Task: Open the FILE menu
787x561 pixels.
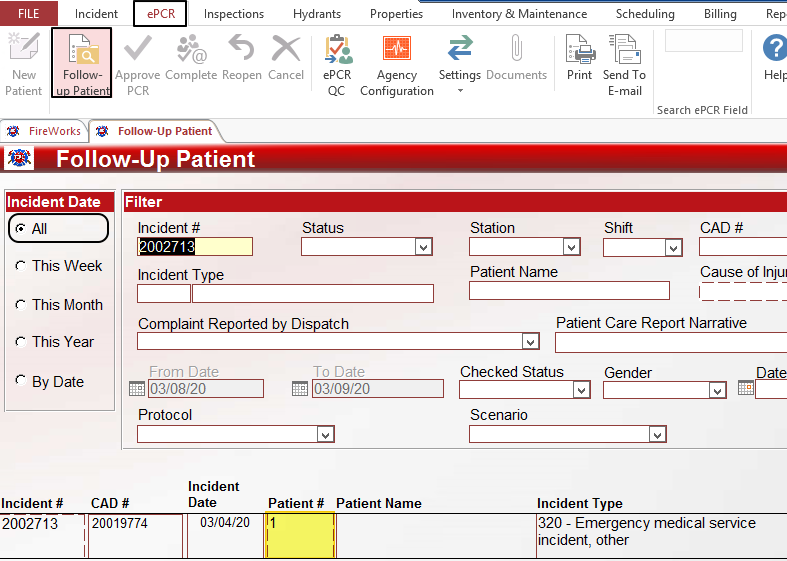Action: [29, 14]
